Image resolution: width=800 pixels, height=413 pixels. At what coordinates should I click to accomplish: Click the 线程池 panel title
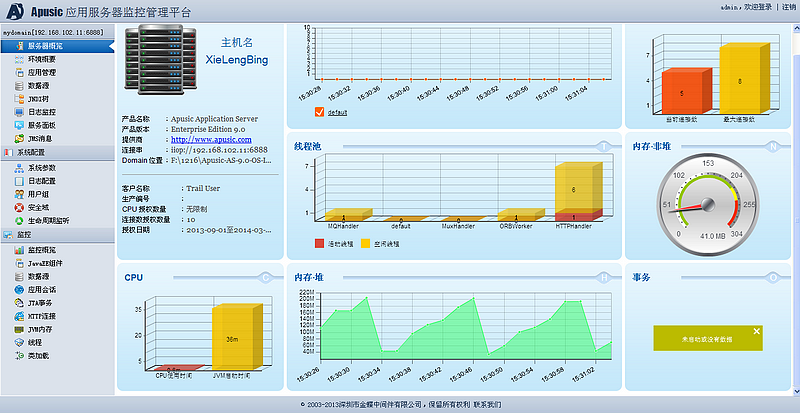pyautogui.click(x=307, y=147)
